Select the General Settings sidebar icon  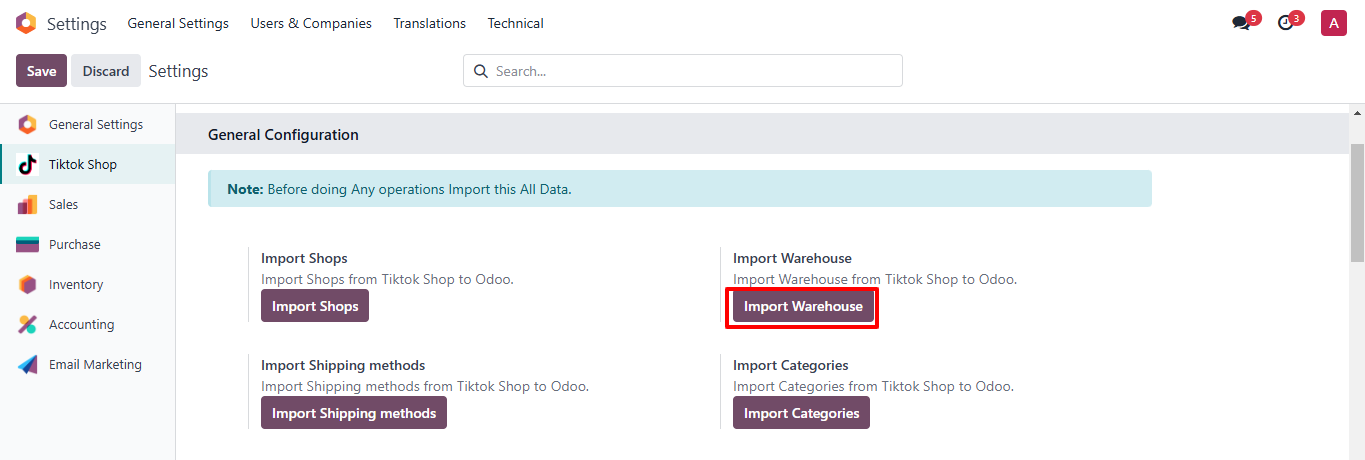(28, 125)
